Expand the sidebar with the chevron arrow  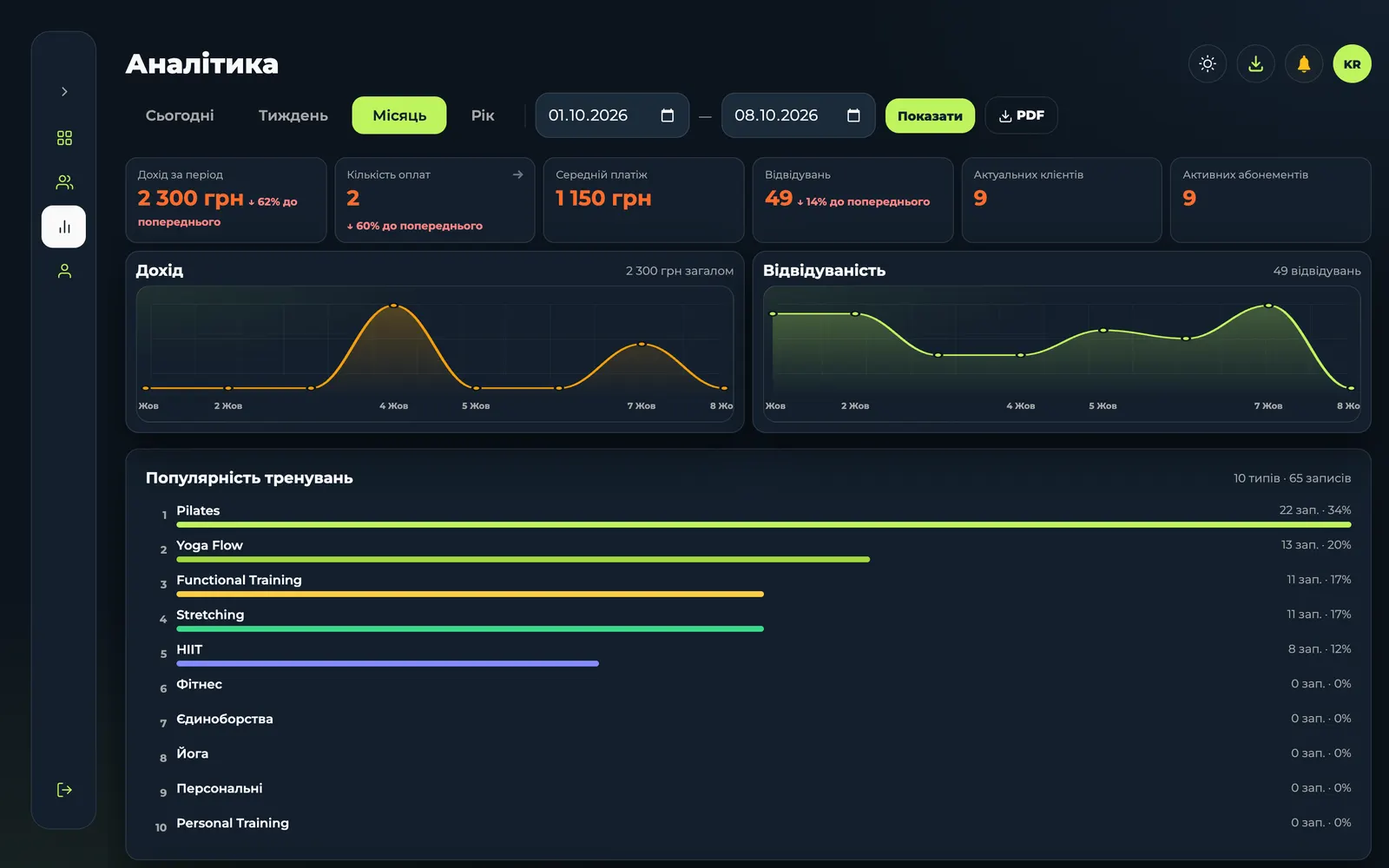click(x=64, y=91)
